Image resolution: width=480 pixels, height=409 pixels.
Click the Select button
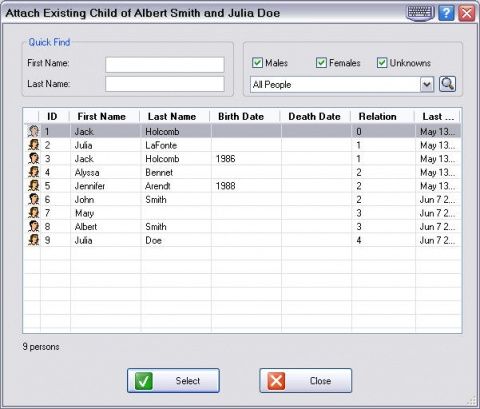173,380
